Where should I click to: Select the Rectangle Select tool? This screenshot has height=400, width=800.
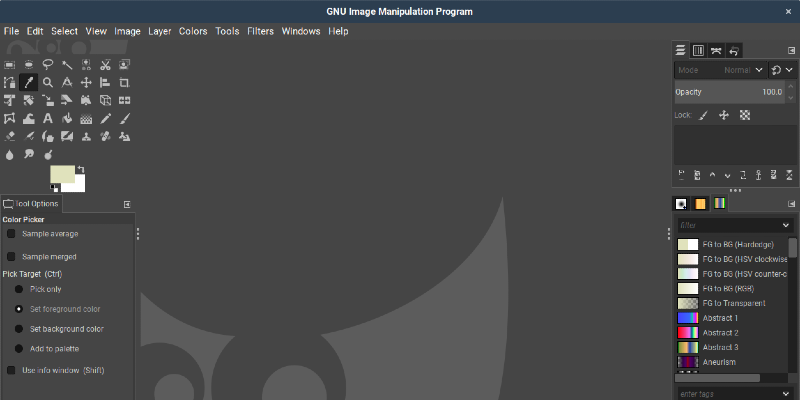[x=10, y=63]
